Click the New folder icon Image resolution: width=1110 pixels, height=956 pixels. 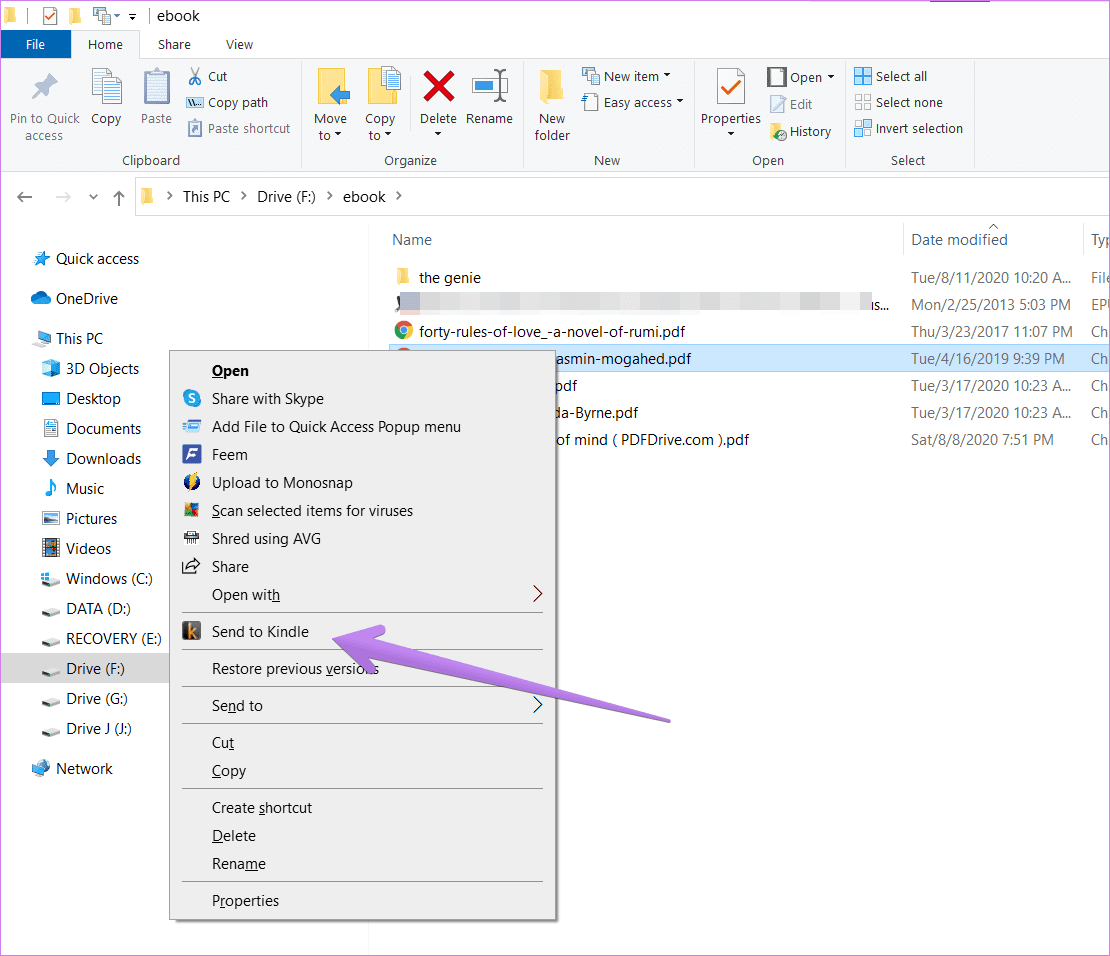coord(551,87)
